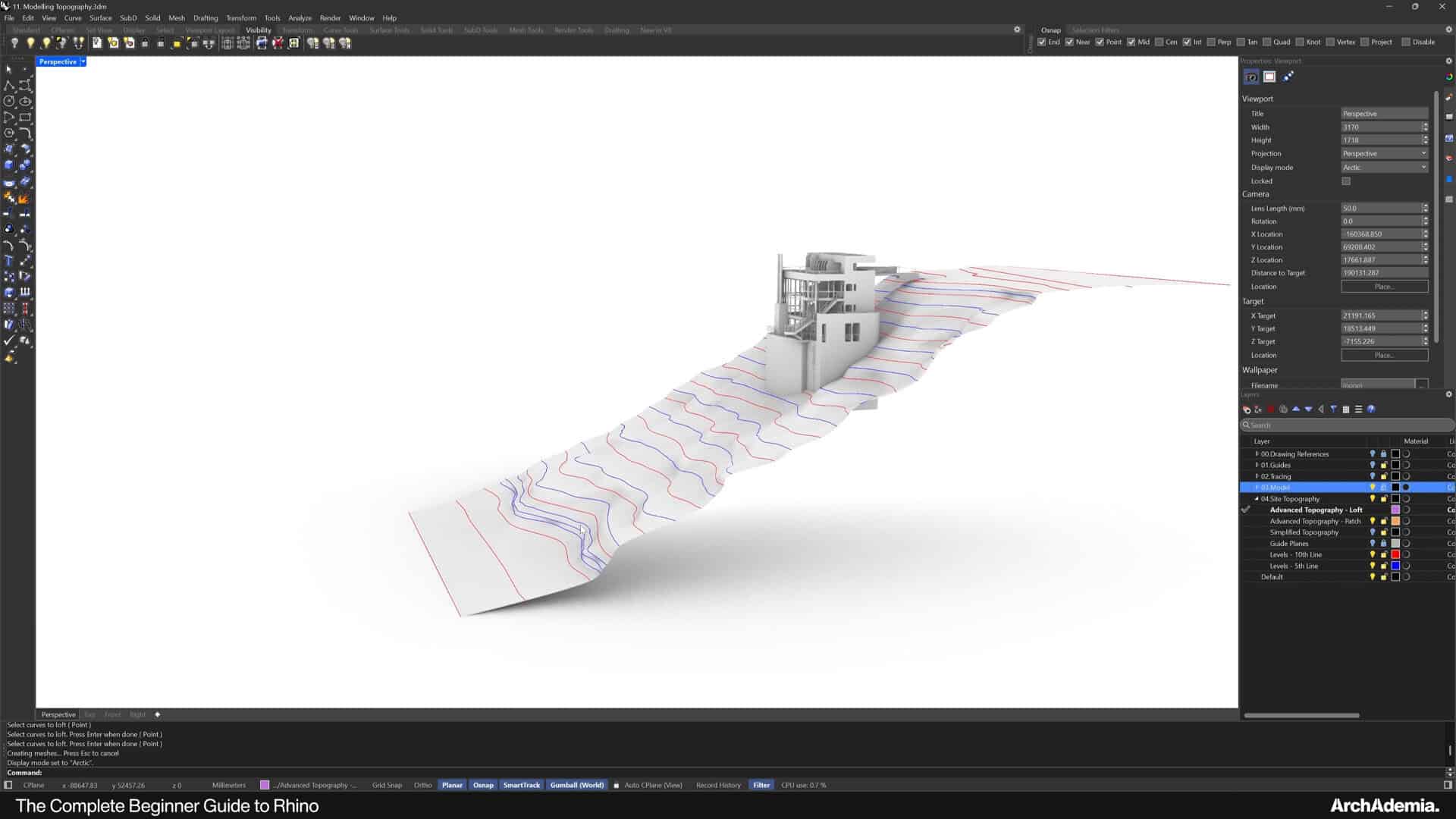Click the Hide Objects light bulb icon
1456x819 pixels.
coord(14,43)
